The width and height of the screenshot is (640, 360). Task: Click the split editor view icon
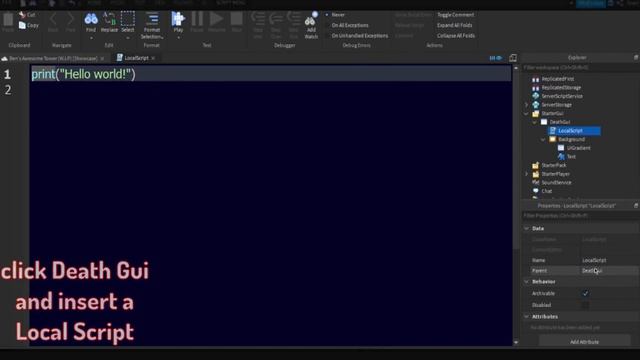click(513, 58)
